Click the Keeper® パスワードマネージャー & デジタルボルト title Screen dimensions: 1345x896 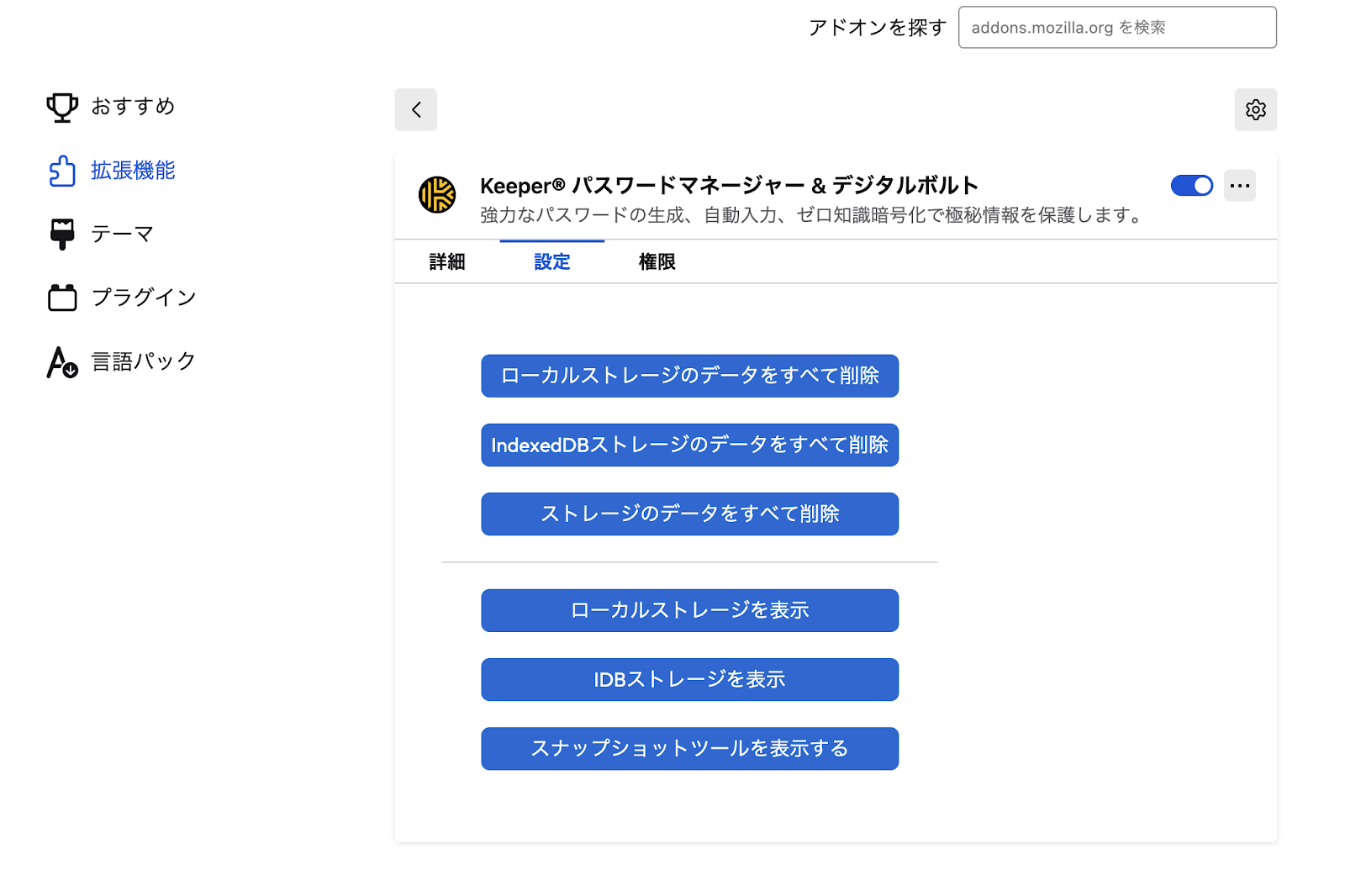(x=730, y=185)
